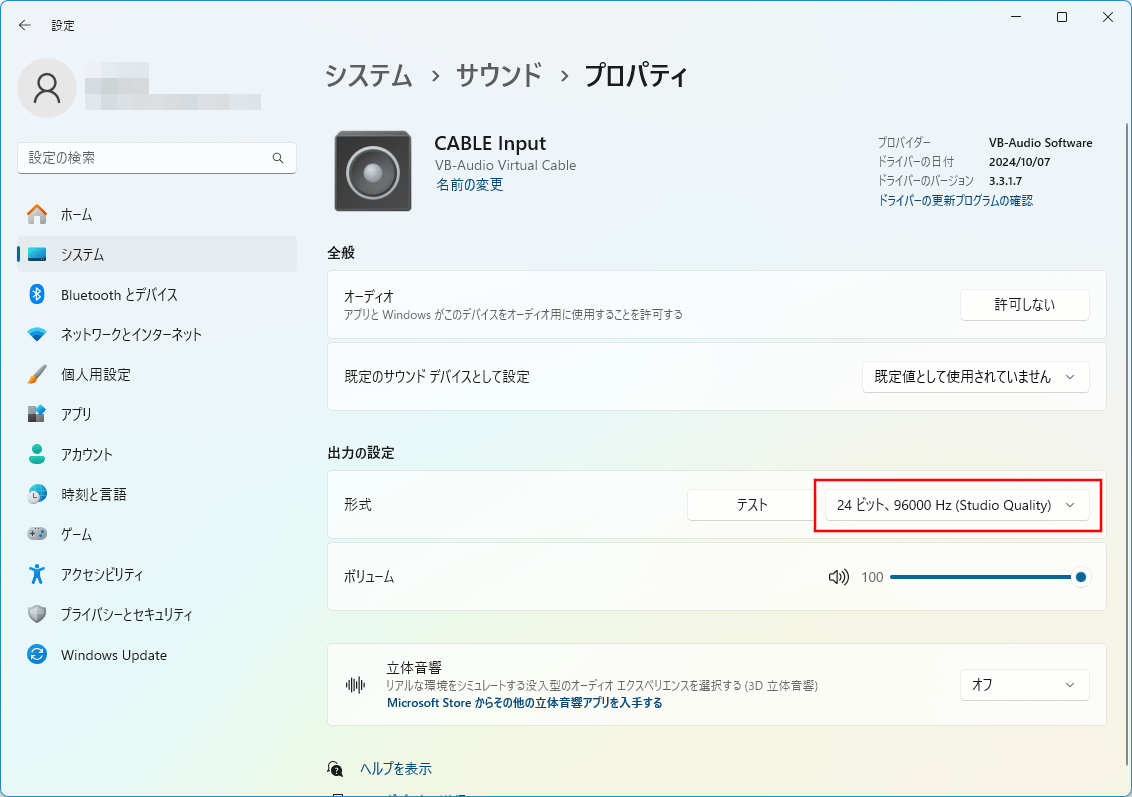This screenshot has width=1132, height=797.
Task: Open ネットワークとインターネット settings
Action: point(157,334)
